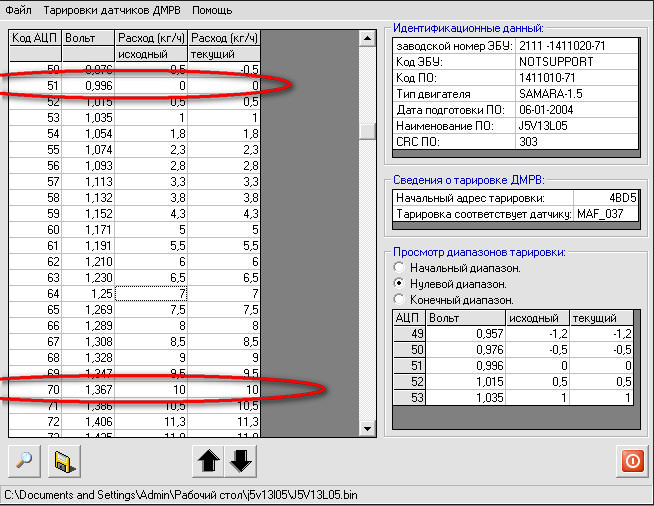The width and height of the screenshot is (654, 506).
Task: Click ADC code cell 63 in main table
Action: pos(35,277)
